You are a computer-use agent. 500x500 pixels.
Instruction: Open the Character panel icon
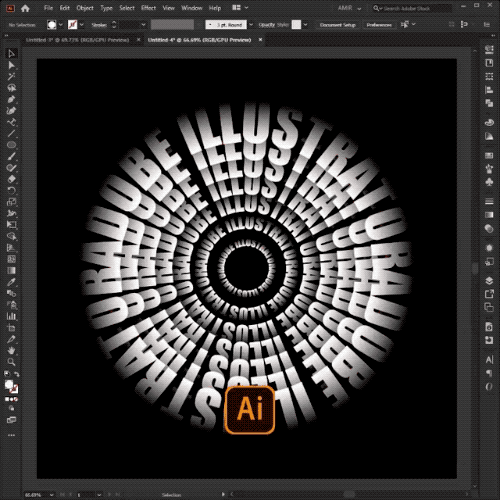click(x=489, y=360)
